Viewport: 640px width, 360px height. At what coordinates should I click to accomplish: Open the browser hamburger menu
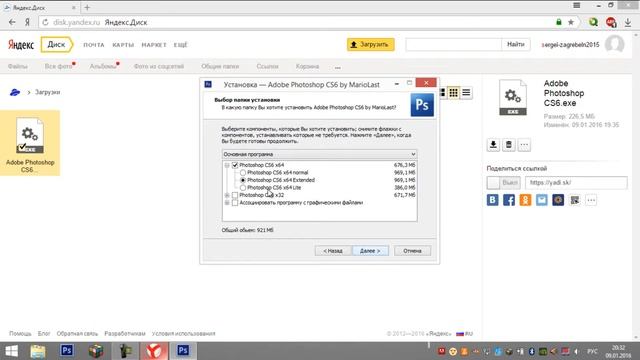(577, 6)
